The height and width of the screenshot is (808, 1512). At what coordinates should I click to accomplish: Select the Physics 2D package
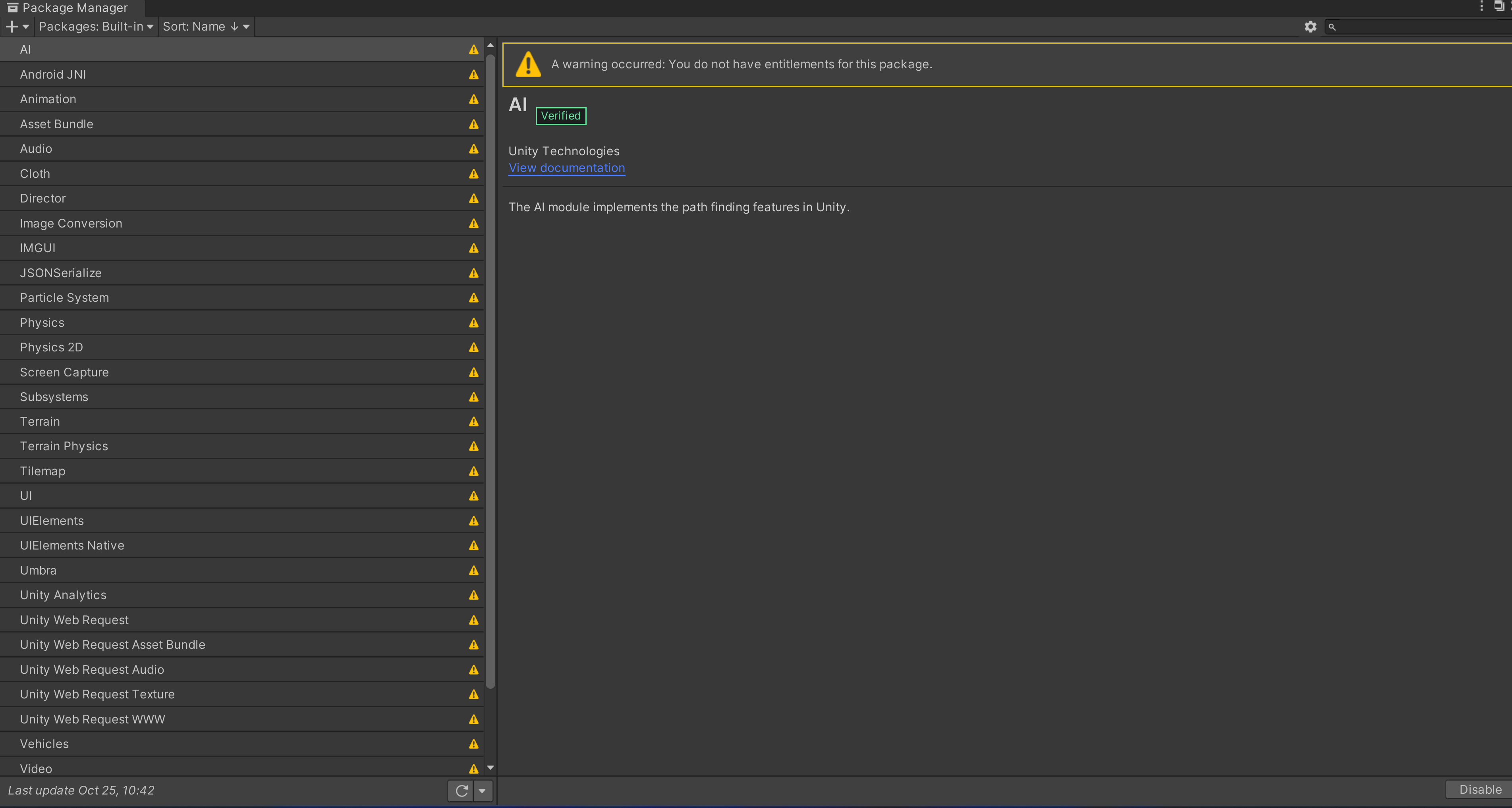176,347
